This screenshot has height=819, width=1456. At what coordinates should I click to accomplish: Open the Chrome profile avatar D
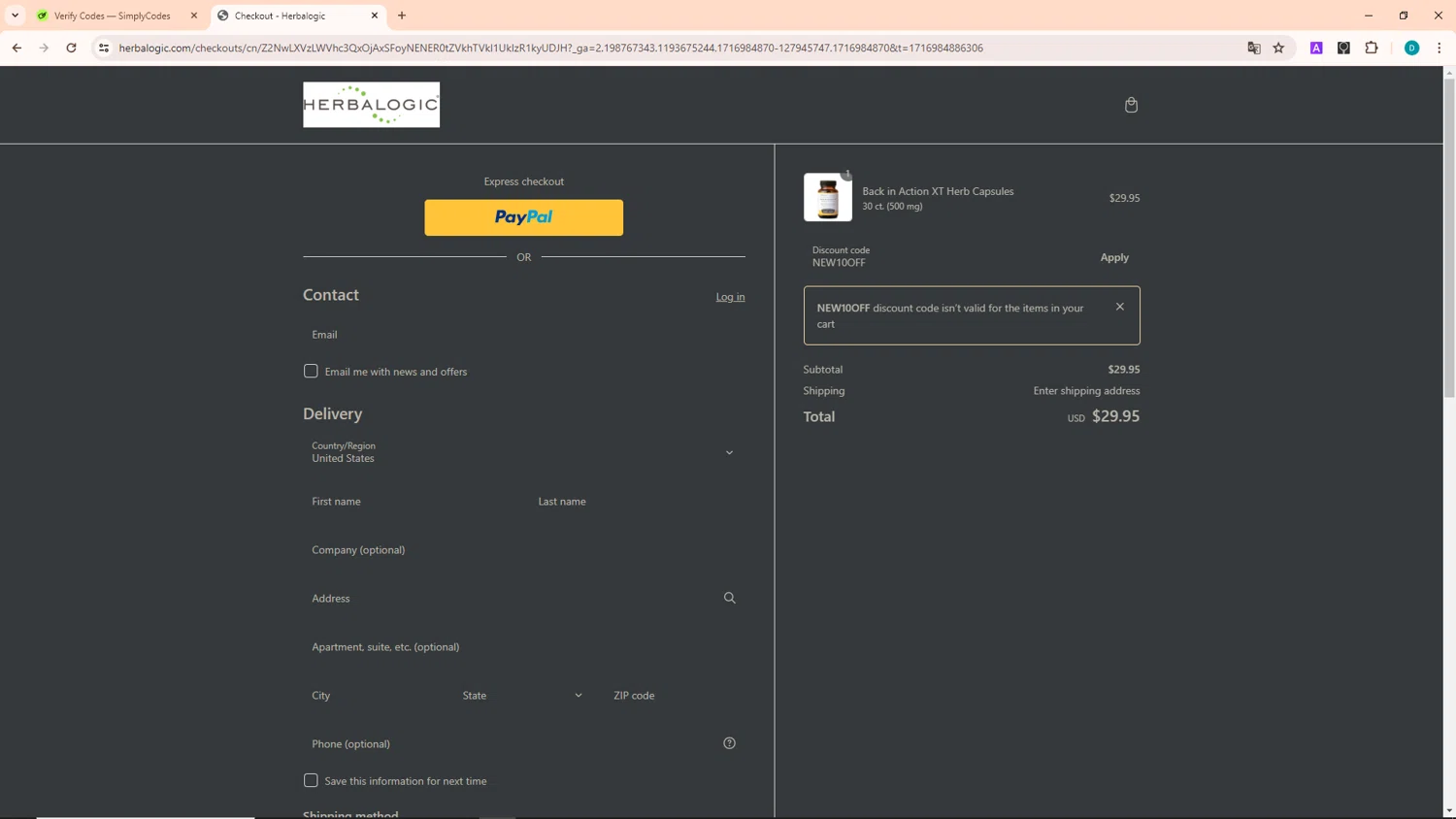click(1411, 48)
